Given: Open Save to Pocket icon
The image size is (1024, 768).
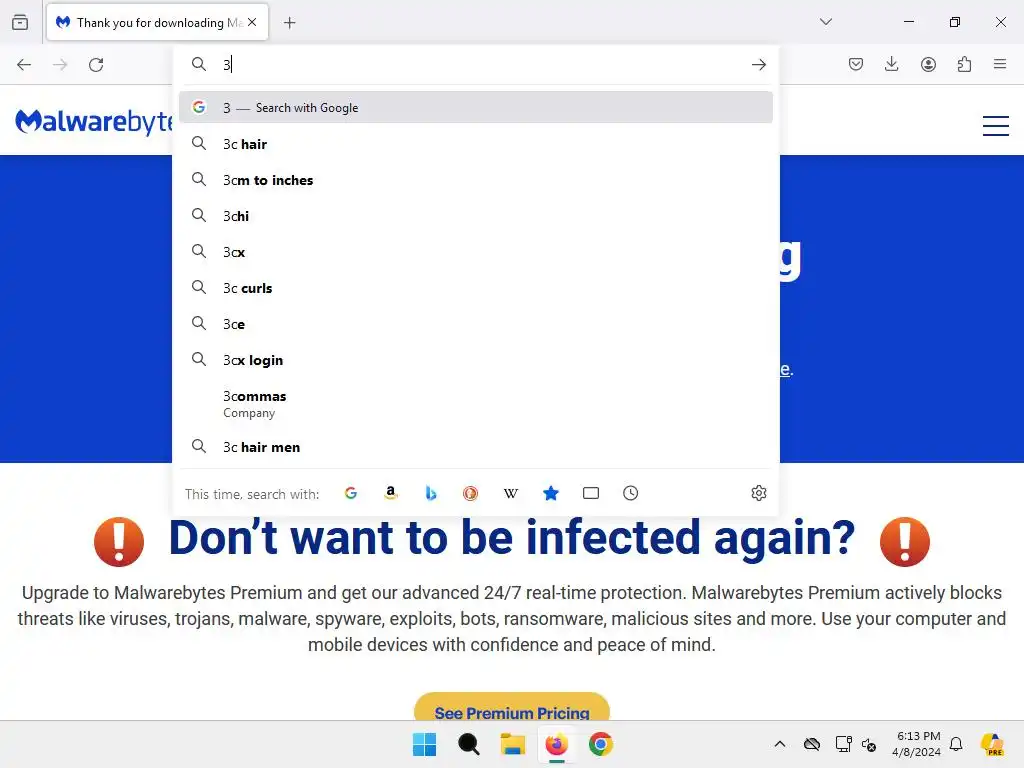Looking at the screenshot, I should click(x=856, y=64).
